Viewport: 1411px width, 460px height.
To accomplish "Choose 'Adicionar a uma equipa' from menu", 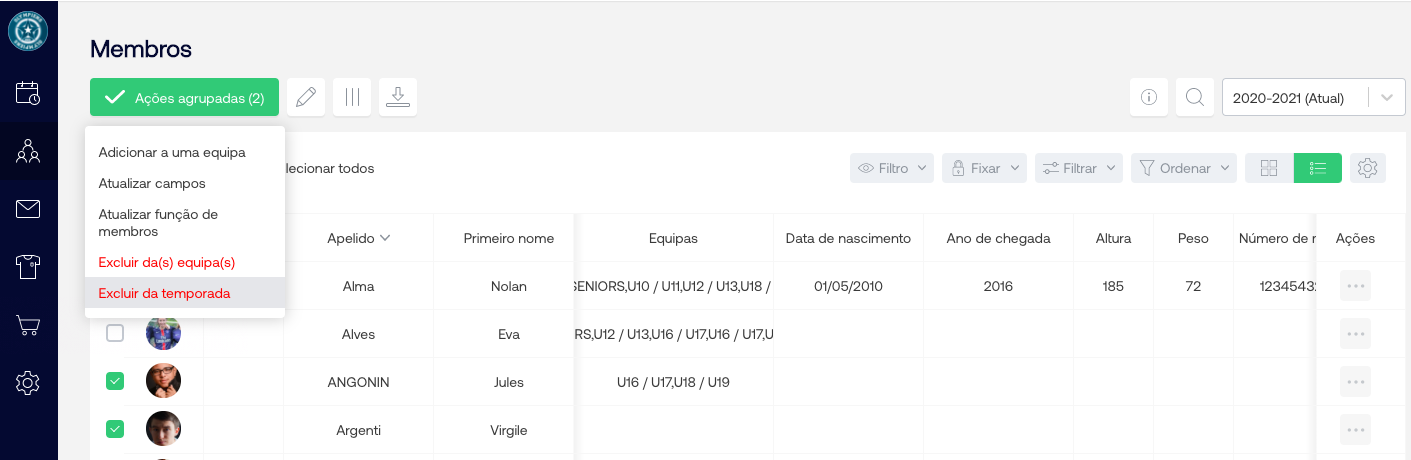I will pos(172,152).
